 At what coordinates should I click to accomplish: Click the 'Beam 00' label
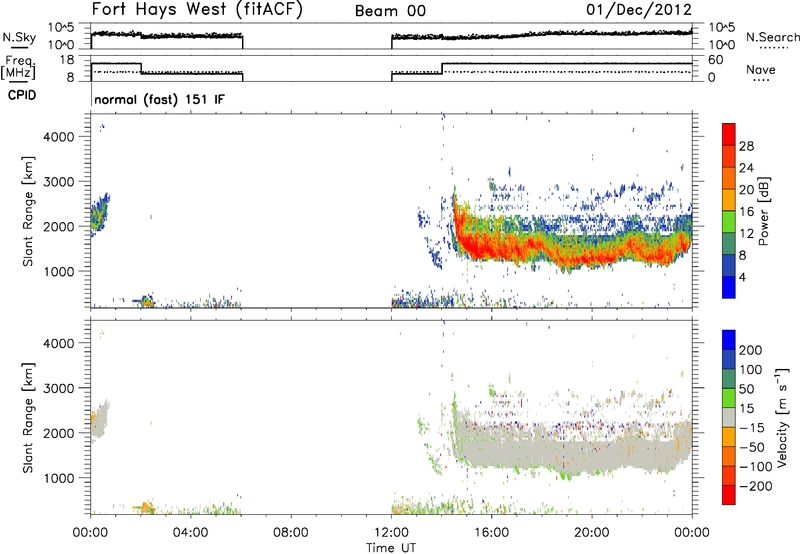click(x=391, y=11)
